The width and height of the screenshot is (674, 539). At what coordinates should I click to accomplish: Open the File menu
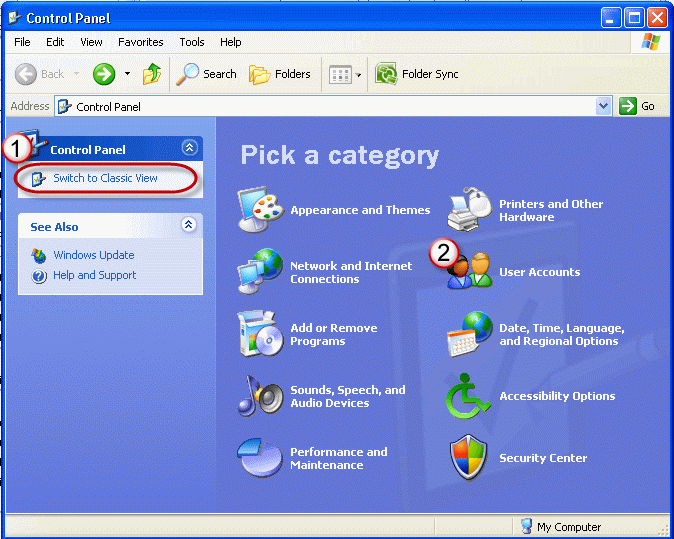click(x=22, y=42)
